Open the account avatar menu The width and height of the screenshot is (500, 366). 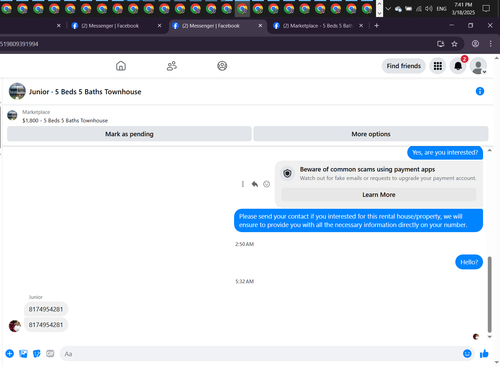click(x=478, y=66)
